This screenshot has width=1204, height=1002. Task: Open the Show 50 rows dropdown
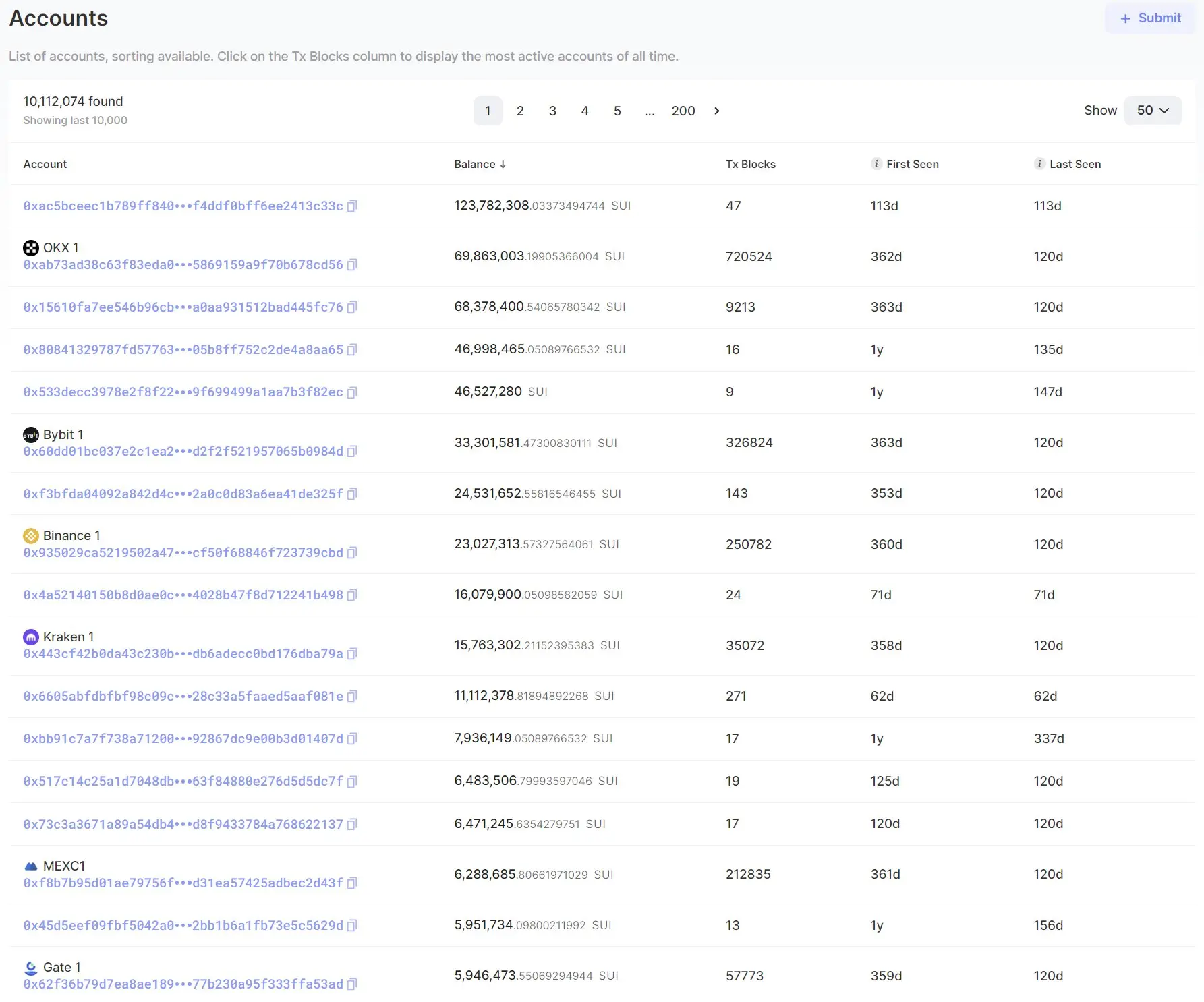[x=1152, y=111]
